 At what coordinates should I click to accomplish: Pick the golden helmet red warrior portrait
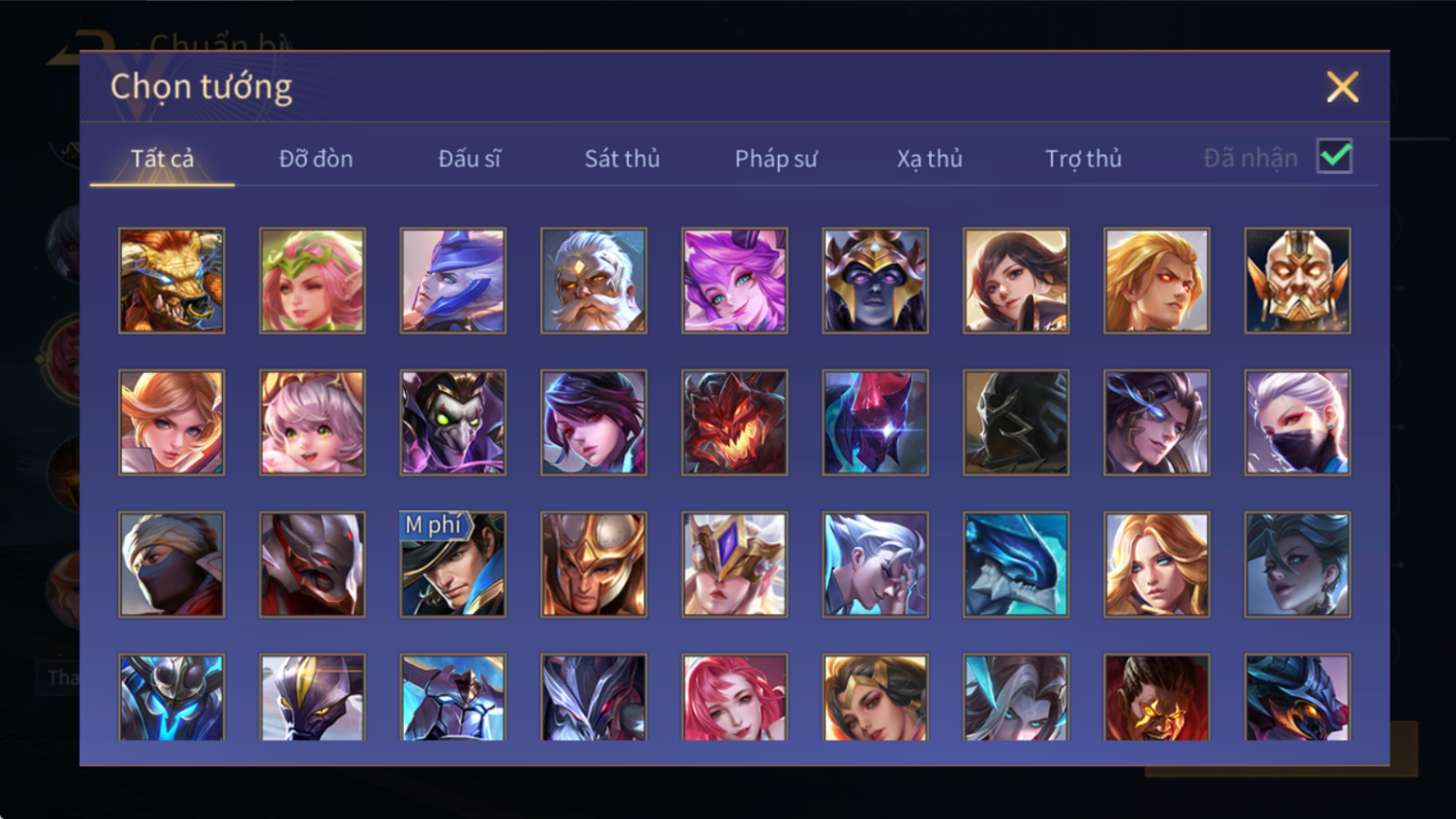[x=593, y=564]
